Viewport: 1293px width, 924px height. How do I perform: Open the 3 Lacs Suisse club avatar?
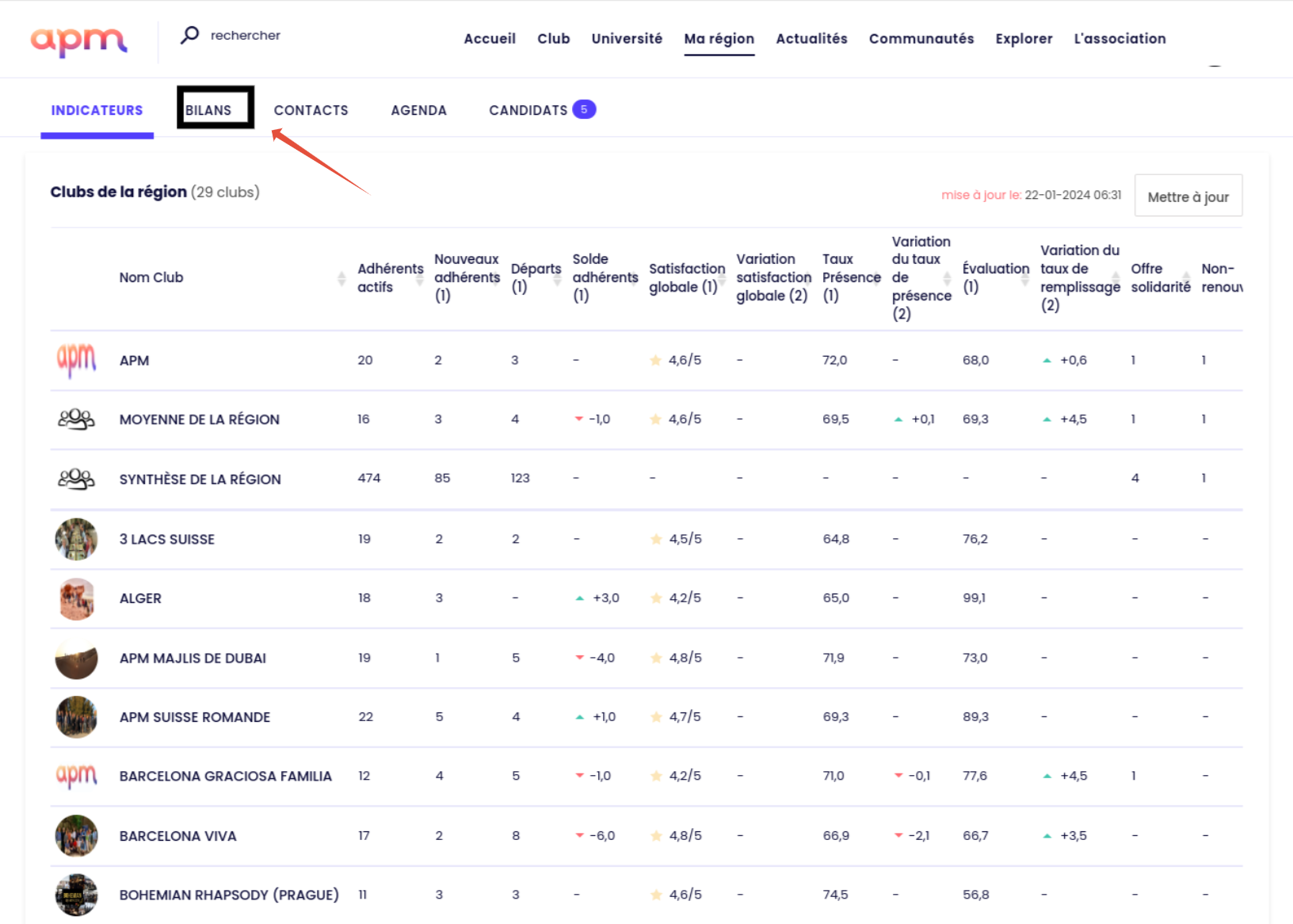point(76,539)
